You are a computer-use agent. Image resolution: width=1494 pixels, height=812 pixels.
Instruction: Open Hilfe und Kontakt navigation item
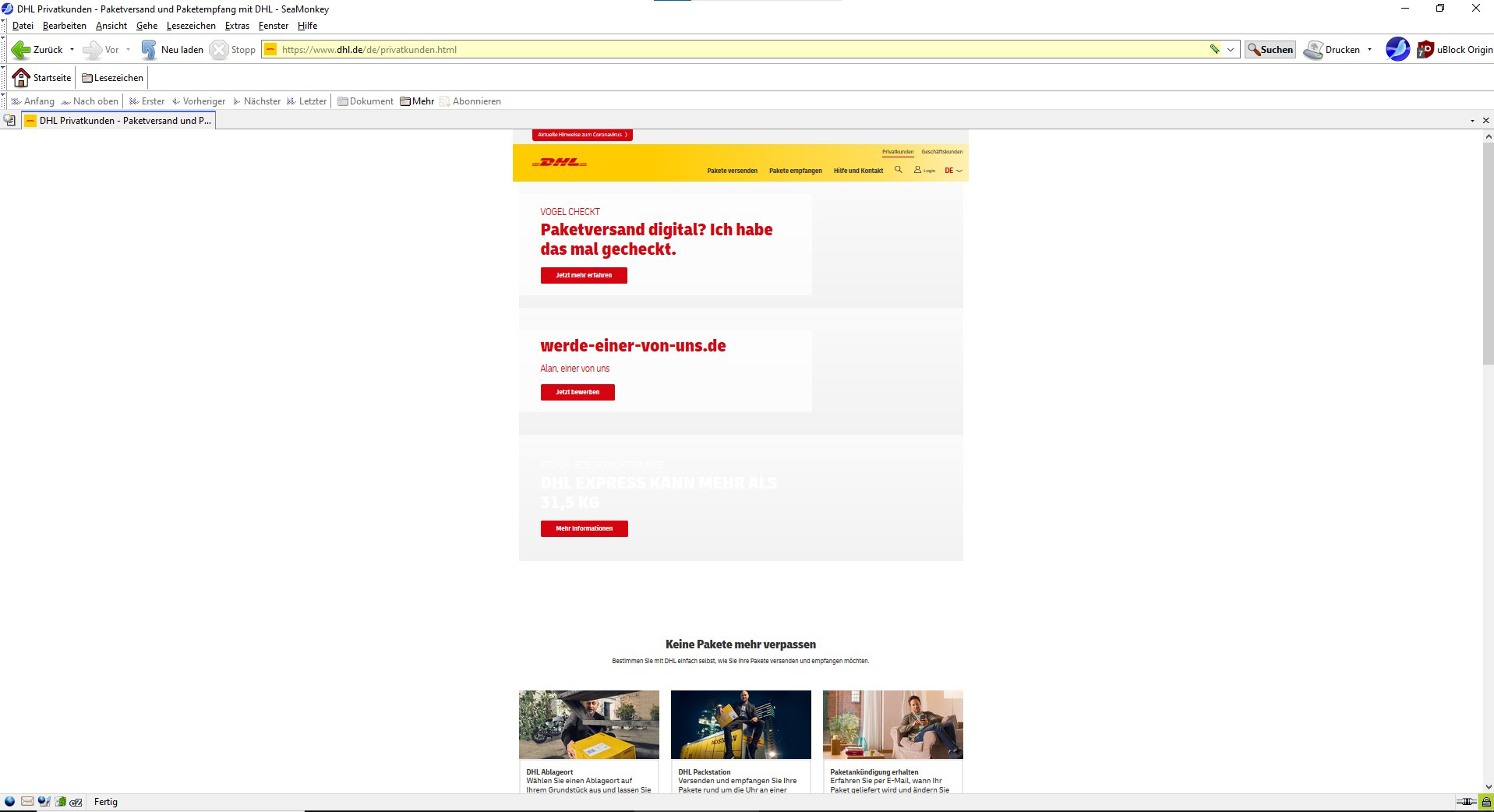point(858,171)
